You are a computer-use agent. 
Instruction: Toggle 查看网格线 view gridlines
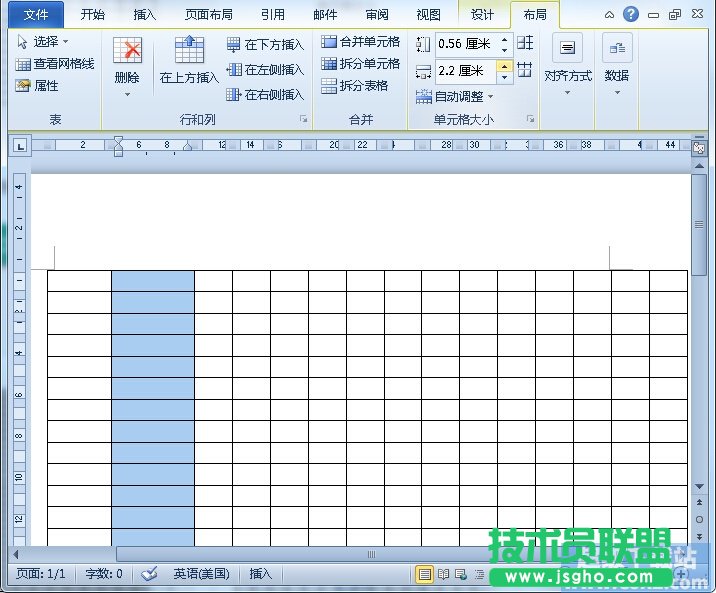pyautogui.click(x=55, y=64)
